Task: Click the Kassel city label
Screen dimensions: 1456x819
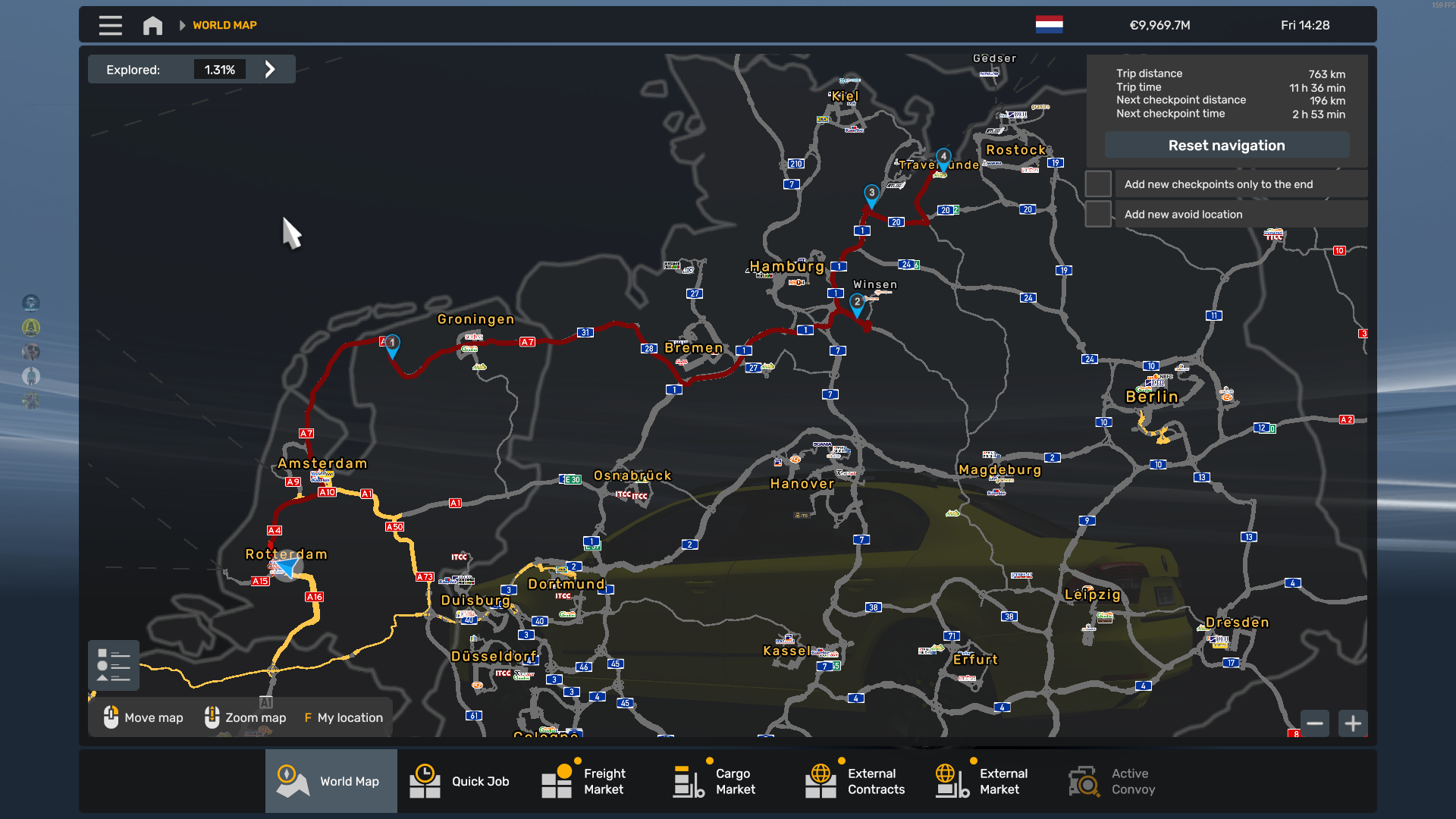Action: click(786, 651)
